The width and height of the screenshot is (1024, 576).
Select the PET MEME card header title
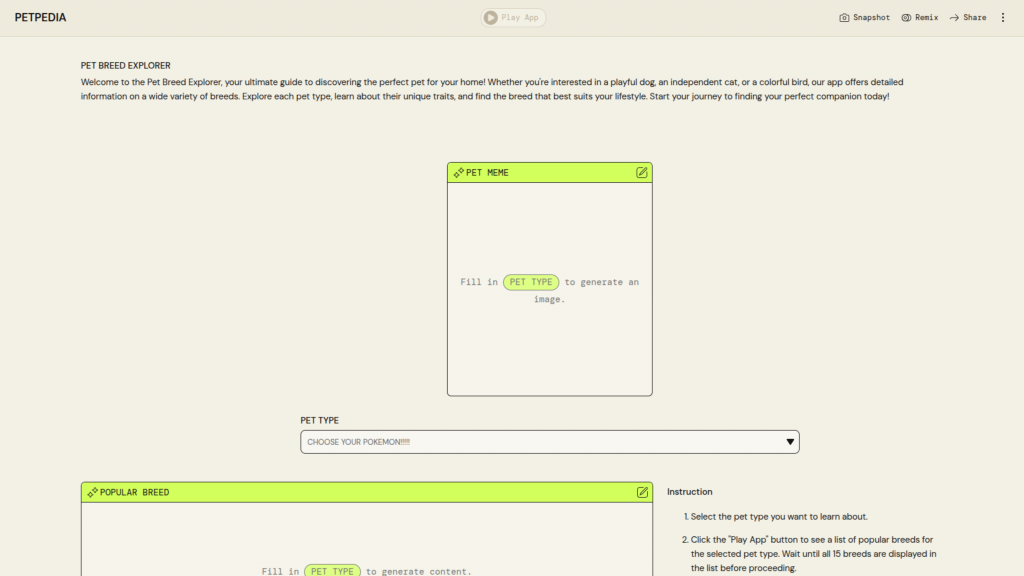click(487, 173)
